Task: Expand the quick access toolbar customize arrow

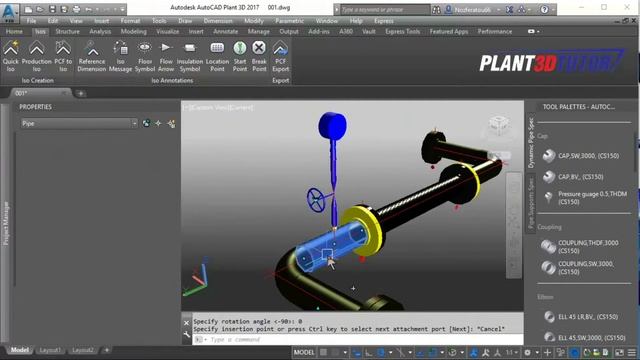Action: pyautogui.click(x=122, y=9)
